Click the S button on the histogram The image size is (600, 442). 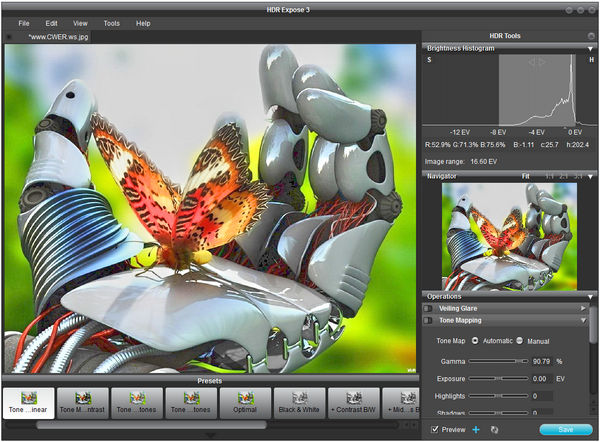click(x=430, y=60)
